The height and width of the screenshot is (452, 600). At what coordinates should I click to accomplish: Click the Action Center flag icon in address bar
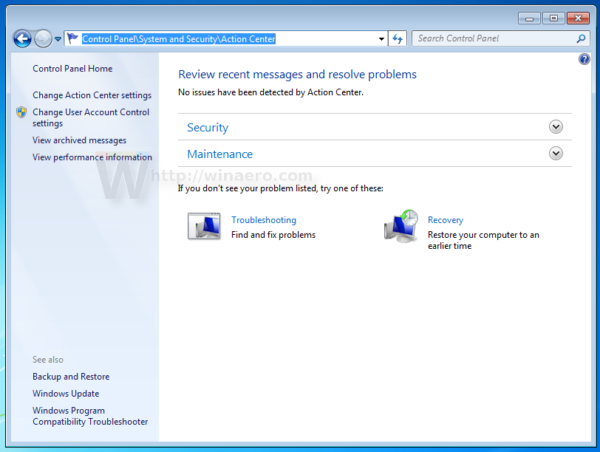(x=72, y=38)
